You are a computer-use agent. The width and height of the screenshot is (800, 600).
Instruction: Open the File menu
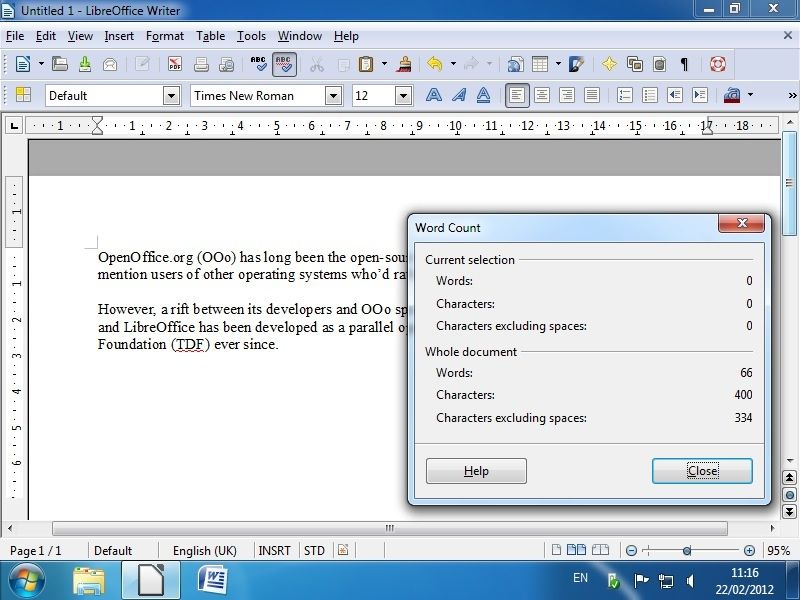tap(15, 36)
